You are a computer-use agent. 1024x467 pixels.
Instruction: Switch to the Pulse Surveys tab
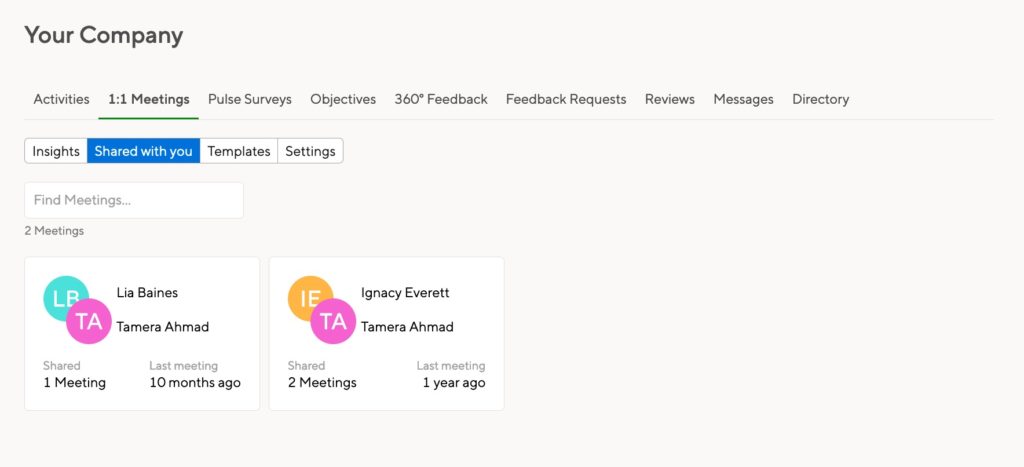(249, 99)
